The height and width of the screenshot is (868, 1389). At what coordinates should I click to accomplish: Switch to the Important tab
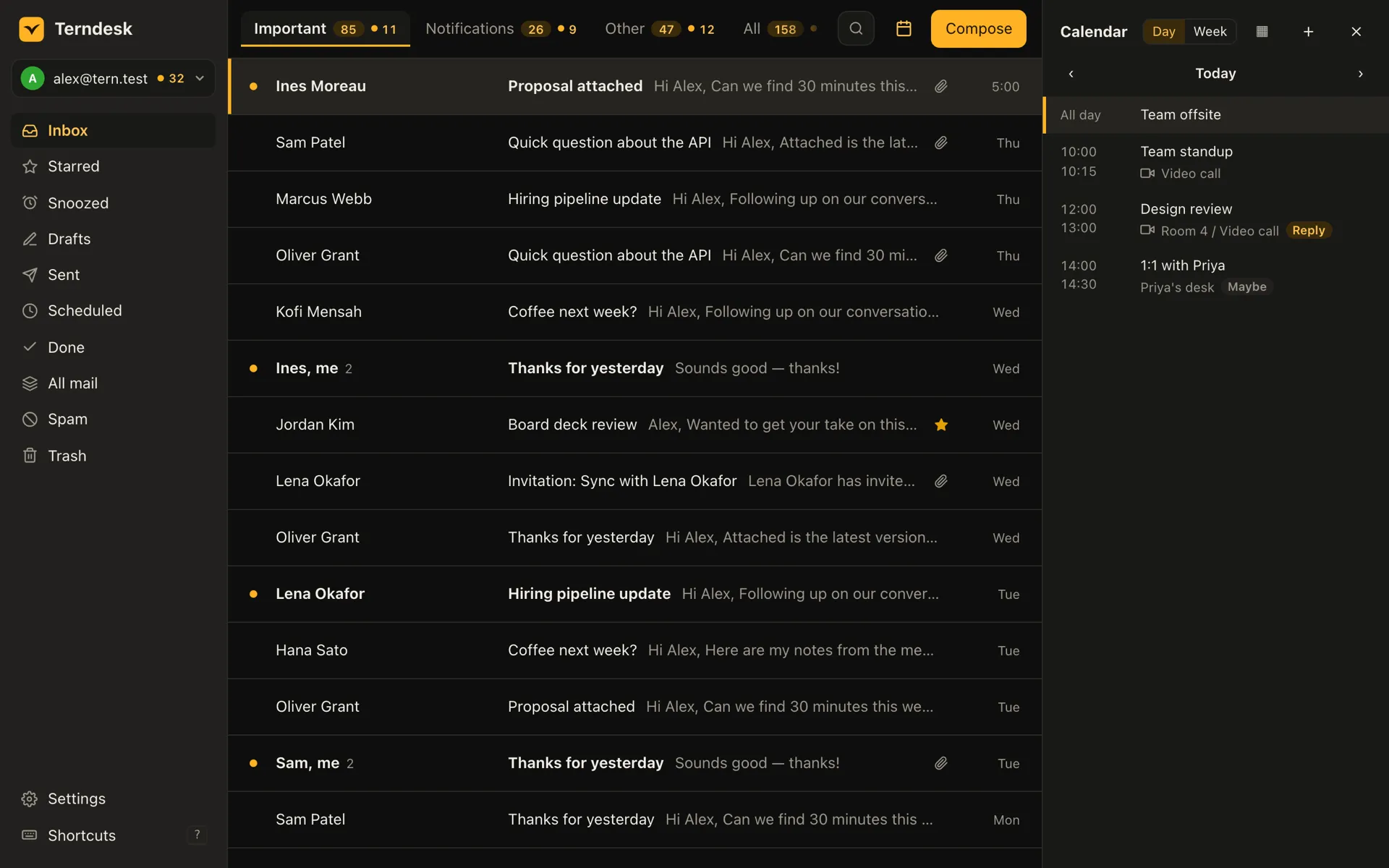pyautogui.click(x=325, y=29)
